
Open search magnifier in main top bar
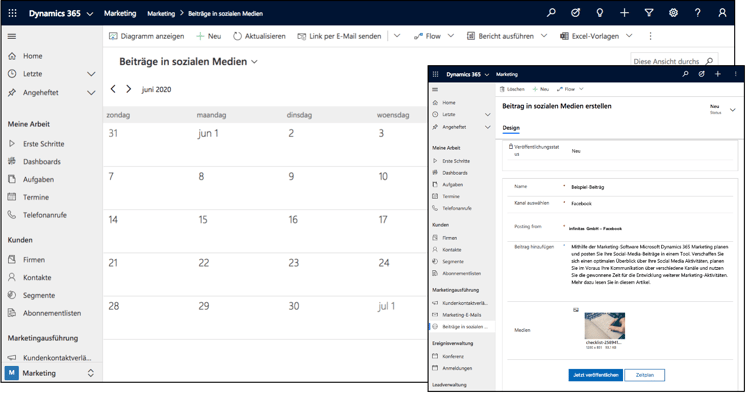(x=551, y=13)
